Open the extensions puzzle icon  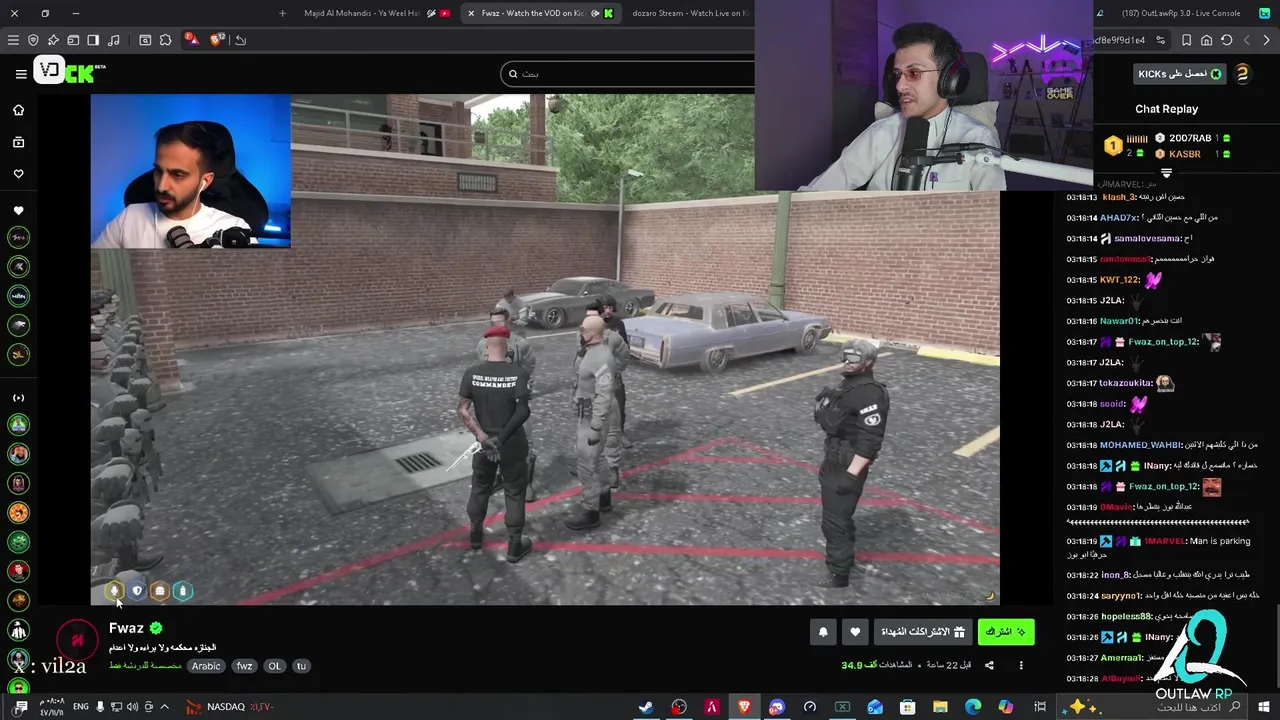coord(166,40)
